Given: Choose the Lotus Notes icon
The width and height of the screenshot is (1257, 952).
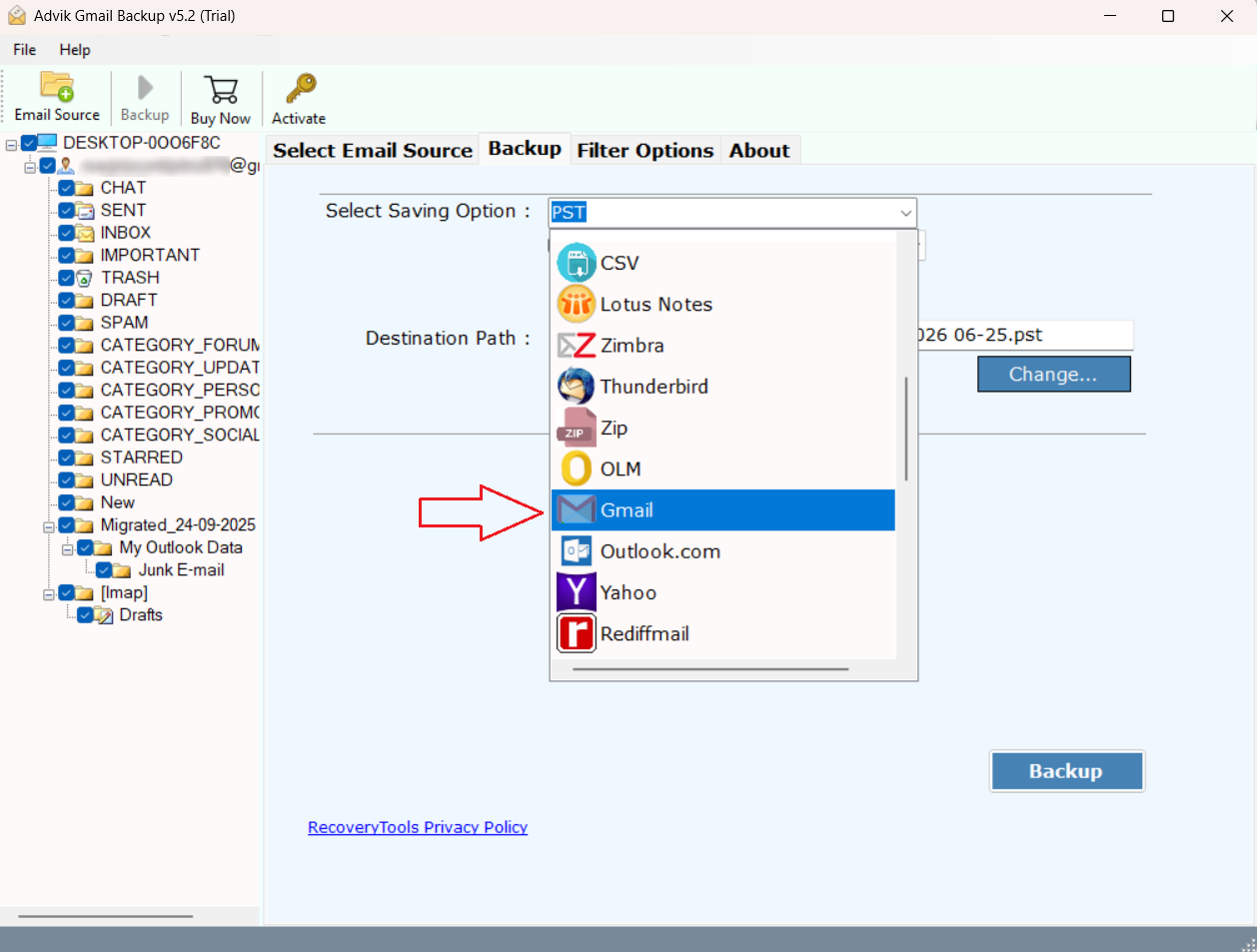Looking at the screenshot, I should [x=576, y=304].
